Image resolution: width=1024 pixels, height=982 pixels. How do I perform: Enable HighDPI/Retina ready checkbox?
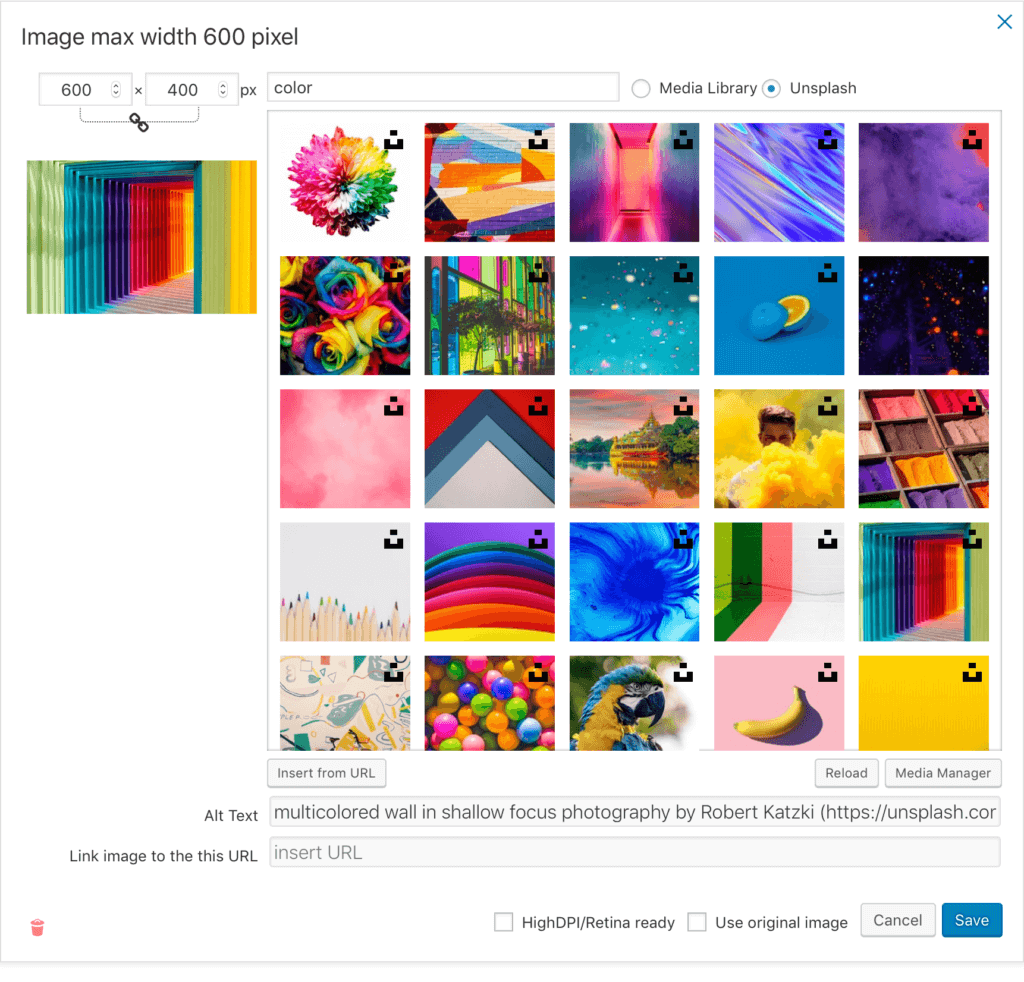504,922
